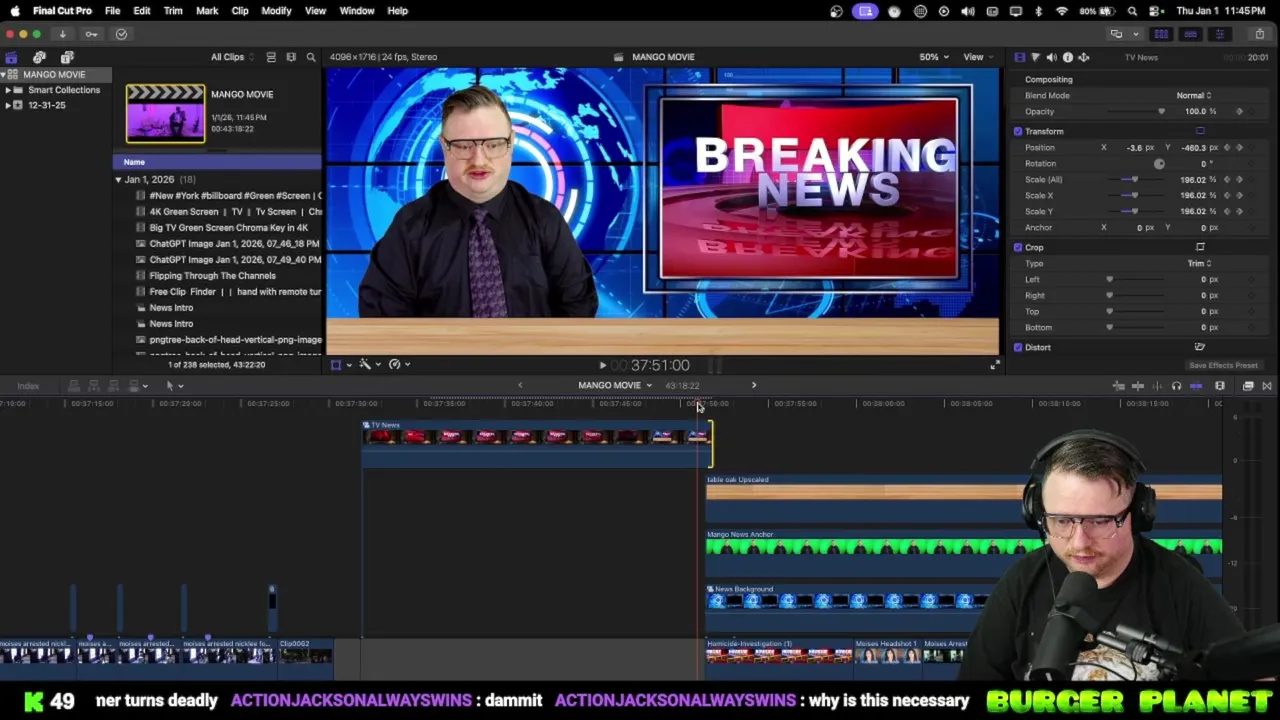Open the Crop Type Trim dropdown
This screenshot has height=720, width=1280.
pyautogui.click(x=1199, y=263)
